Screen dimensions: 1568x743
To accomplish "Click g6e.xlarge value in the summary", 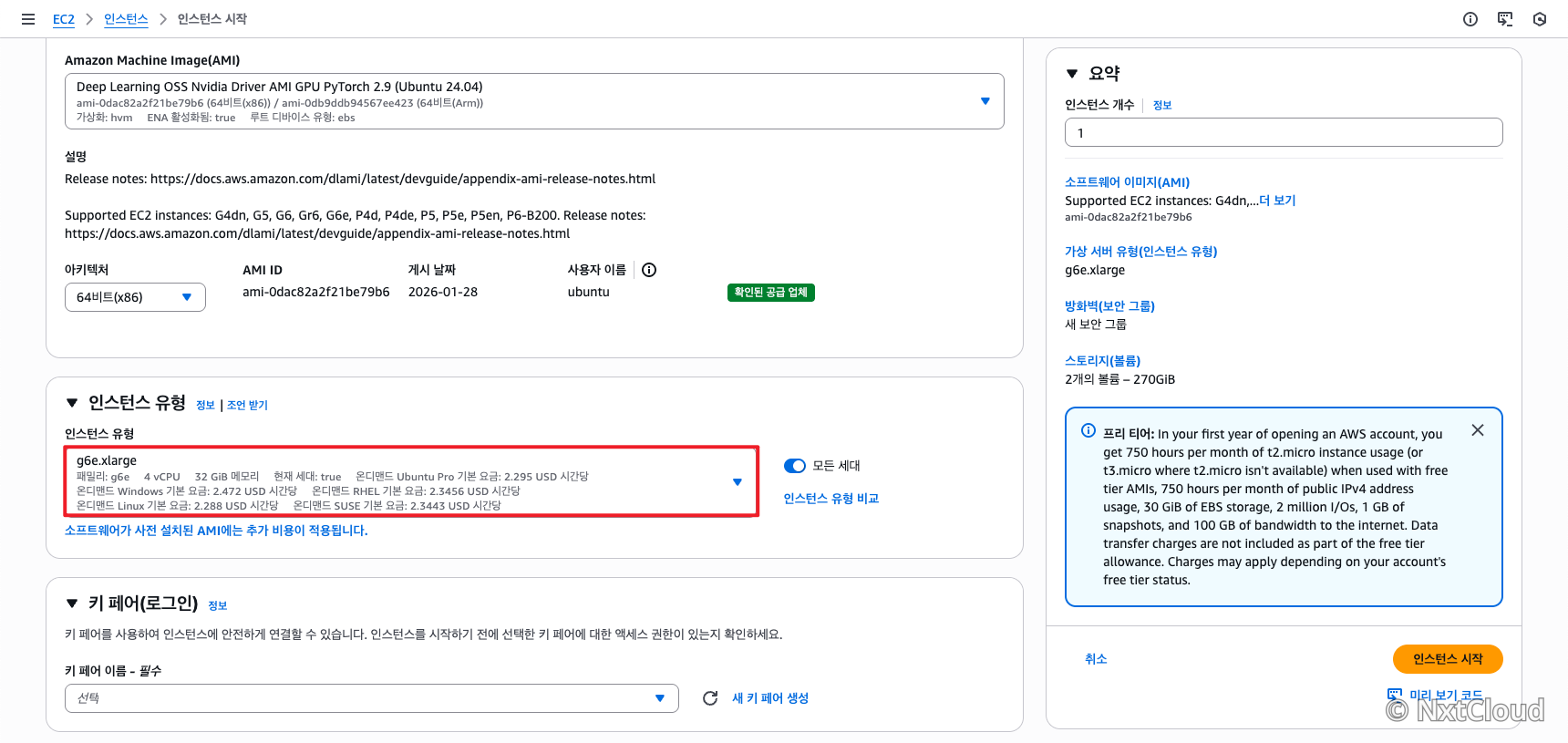I will [1095, 271].
